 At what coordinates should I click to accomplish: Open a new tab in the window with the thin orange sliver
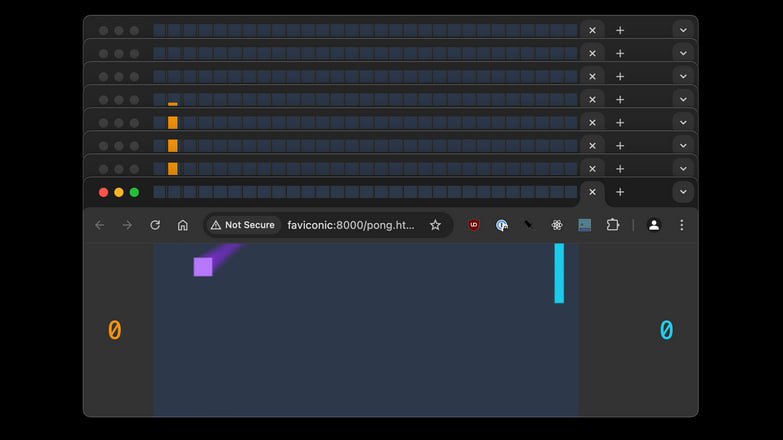tap(620, 100)
